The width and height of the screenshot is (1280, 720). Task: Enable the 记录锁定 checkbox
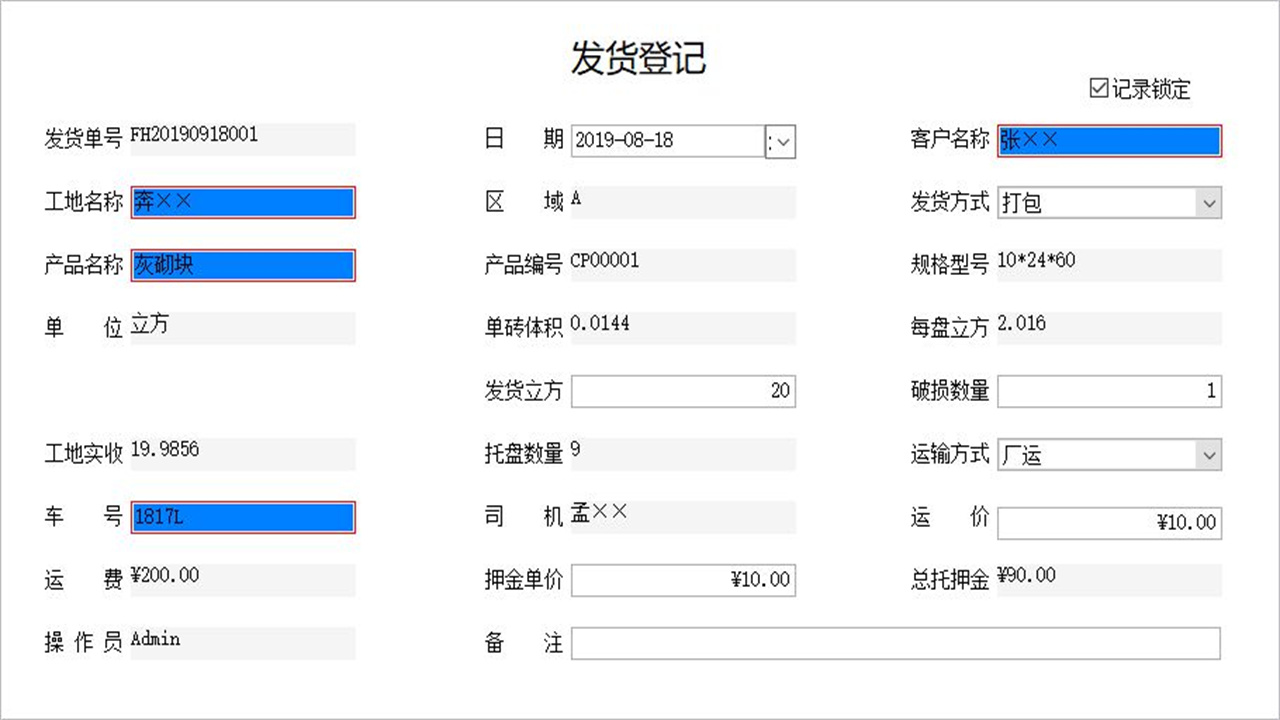[1098, 90]
